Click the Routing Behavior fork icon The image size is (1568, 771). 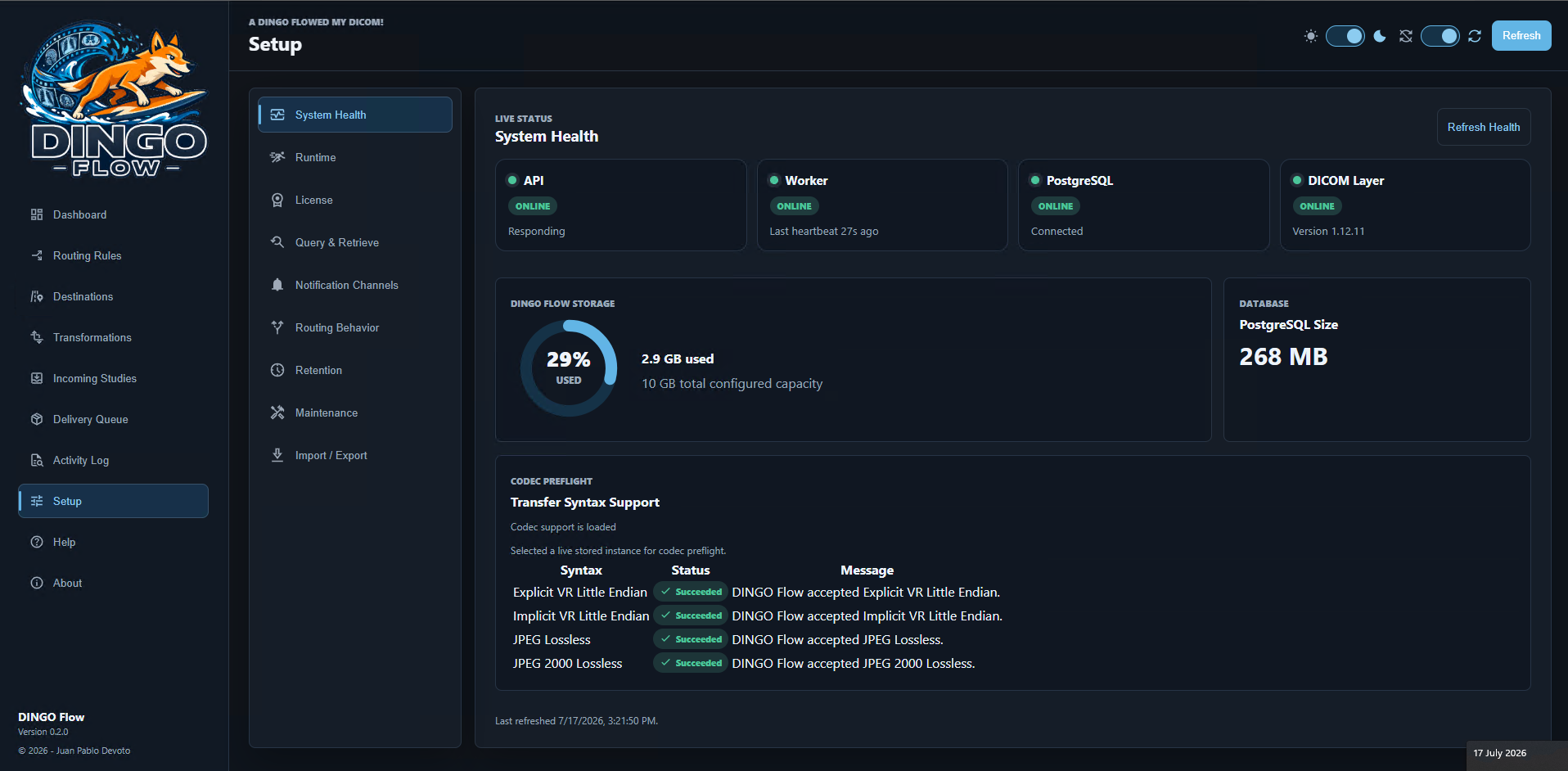(x=277, y=327)
